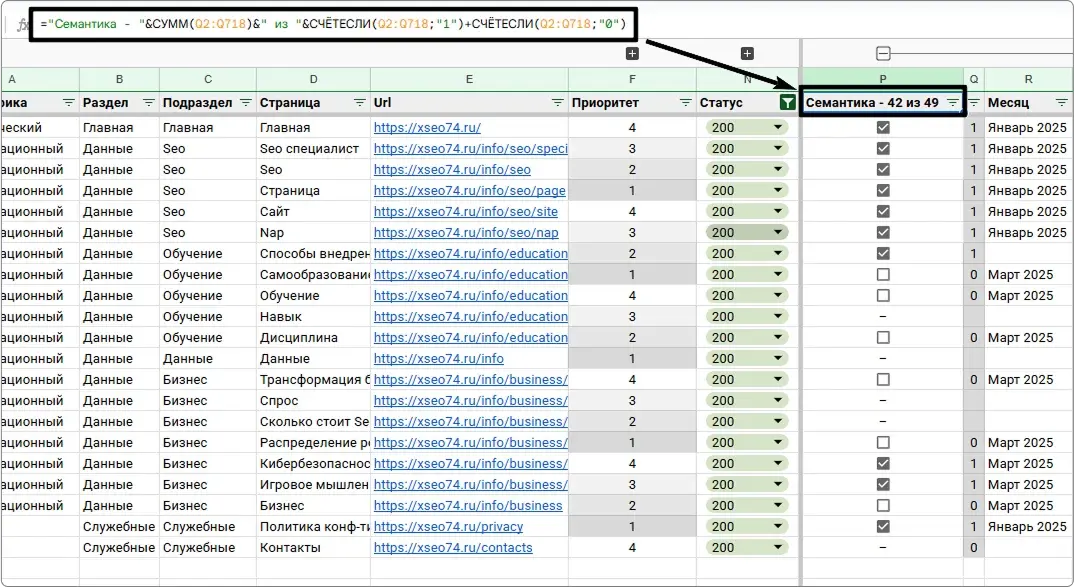1074x587 pixels.
Task: Select column R by its letter header
Action: (1029, 79)
